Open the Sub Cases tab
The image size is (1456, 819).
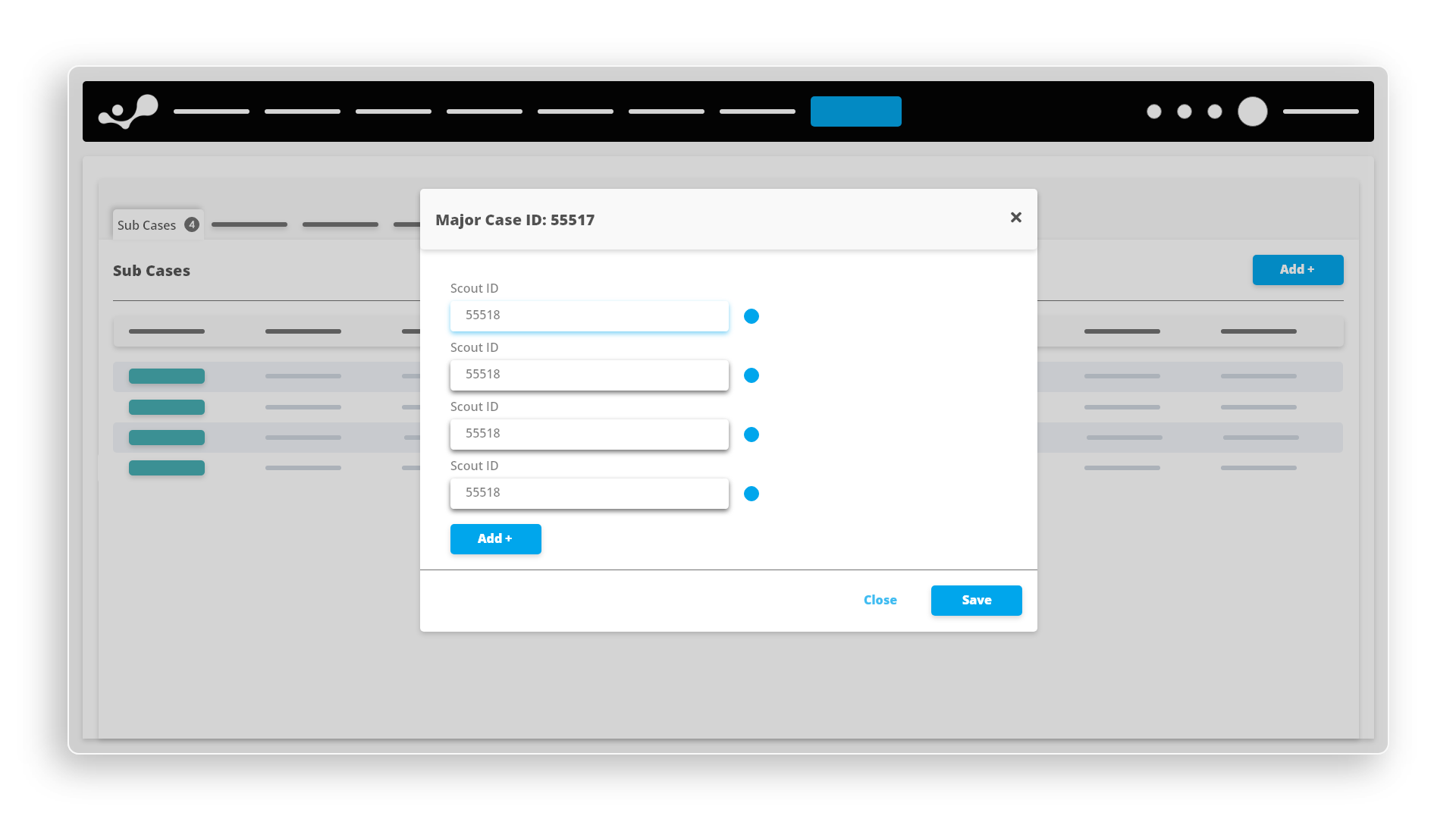(x=147, y=225)
